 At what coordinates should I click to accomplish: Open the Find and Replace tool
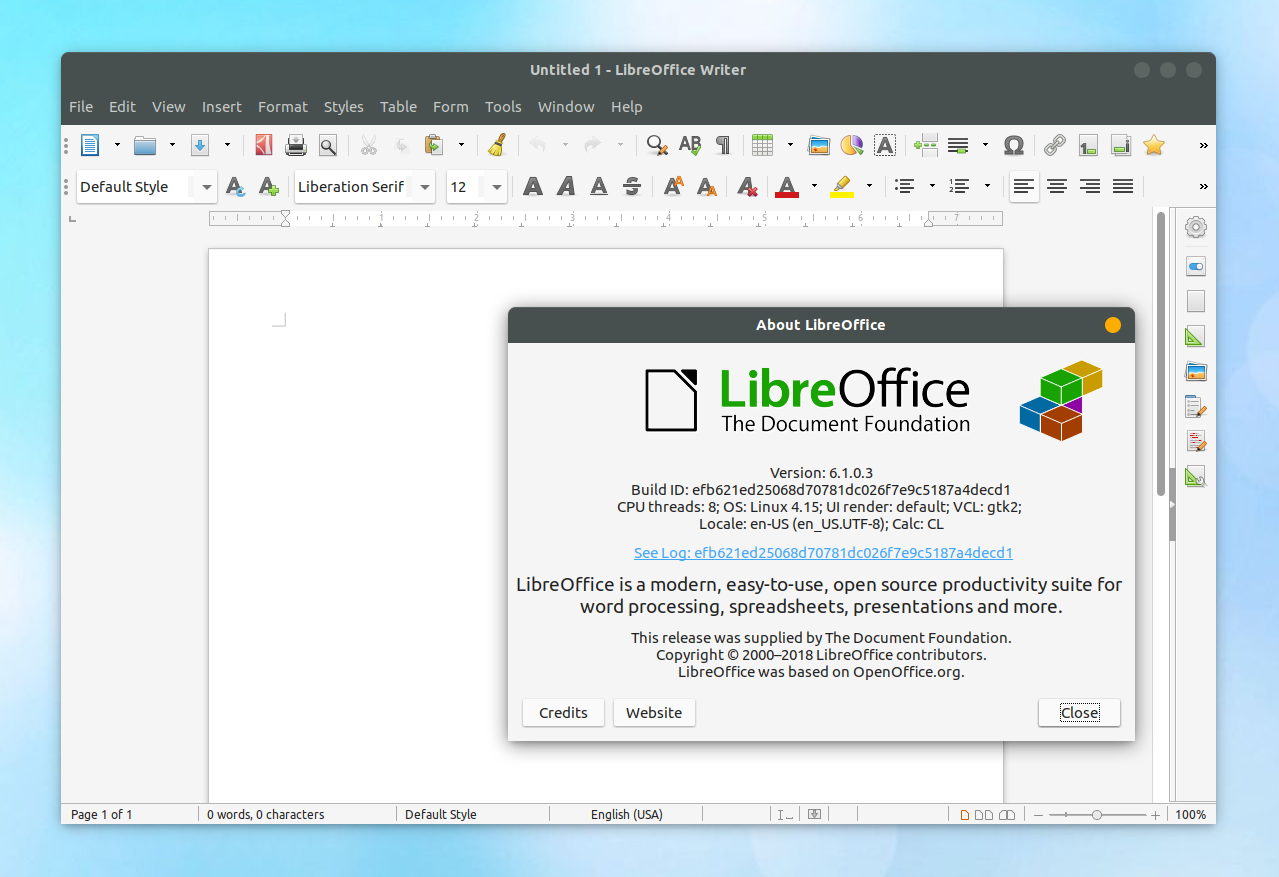[656, 145]
